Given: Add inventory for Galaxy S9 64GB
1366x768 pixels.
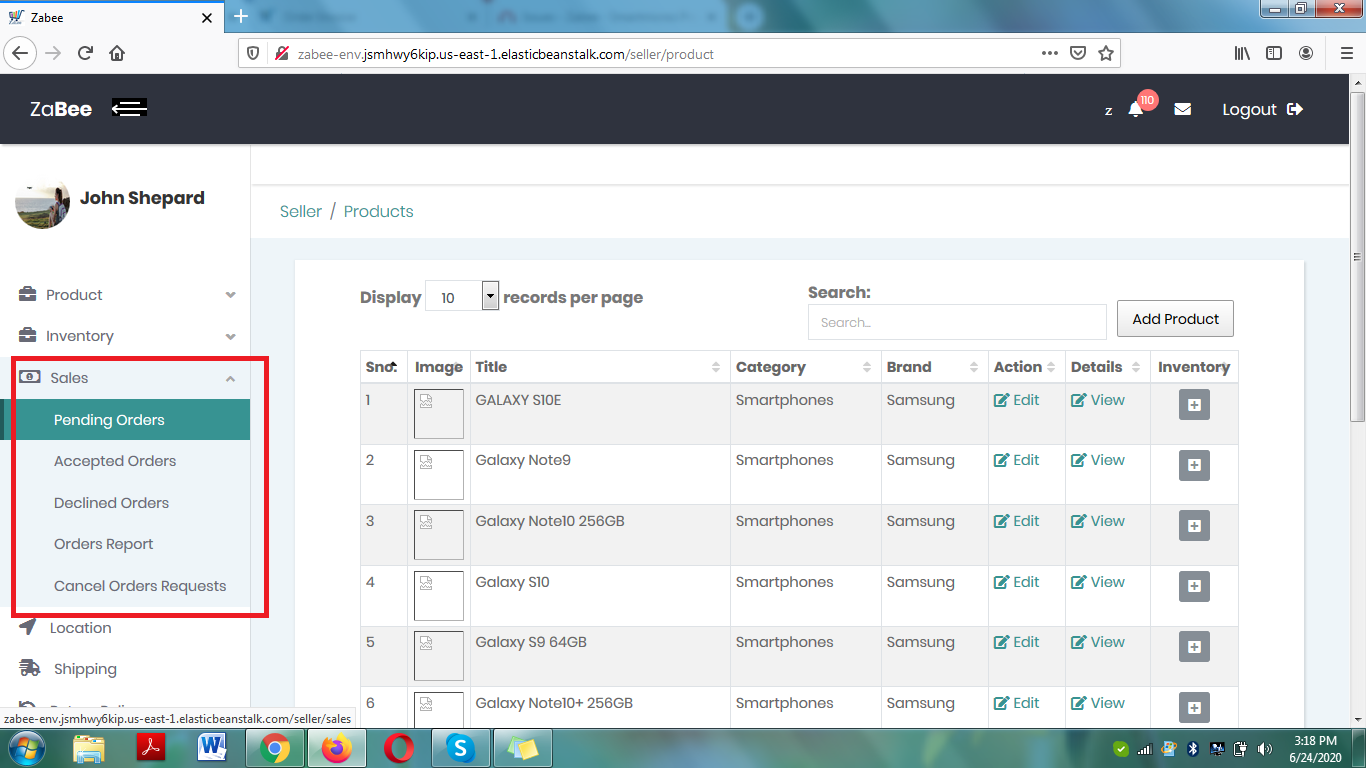Looking at the screenshot, I should [x=1194, y=647].
